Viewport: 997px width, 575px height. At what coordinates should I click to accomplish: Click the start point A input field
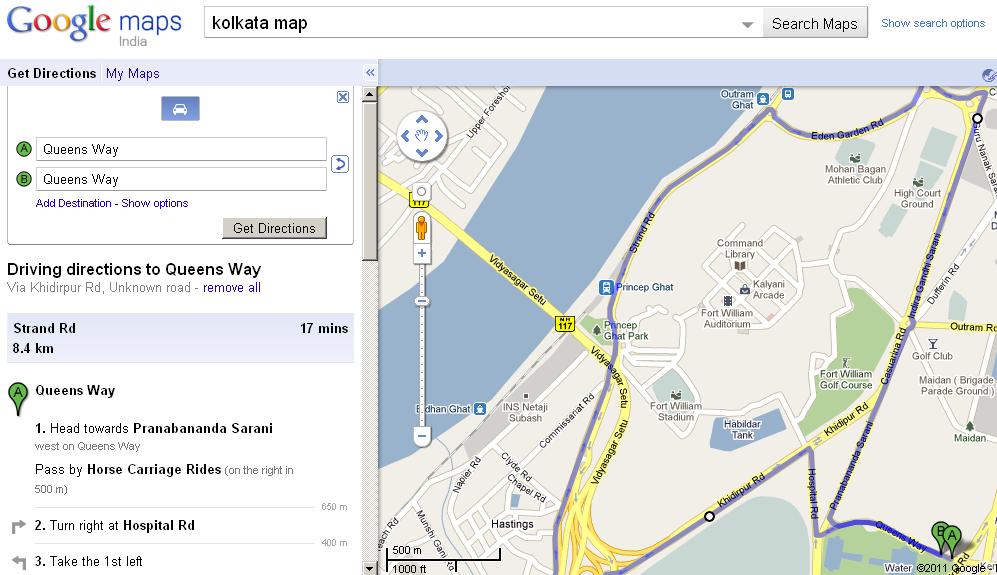click(181, 149)
